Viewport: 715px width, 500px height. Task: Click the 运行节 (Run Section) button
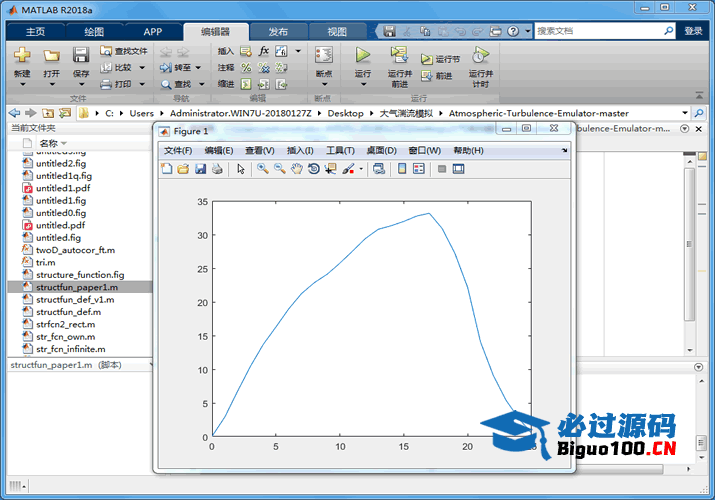pyautogui.click(x=440, y=59)
